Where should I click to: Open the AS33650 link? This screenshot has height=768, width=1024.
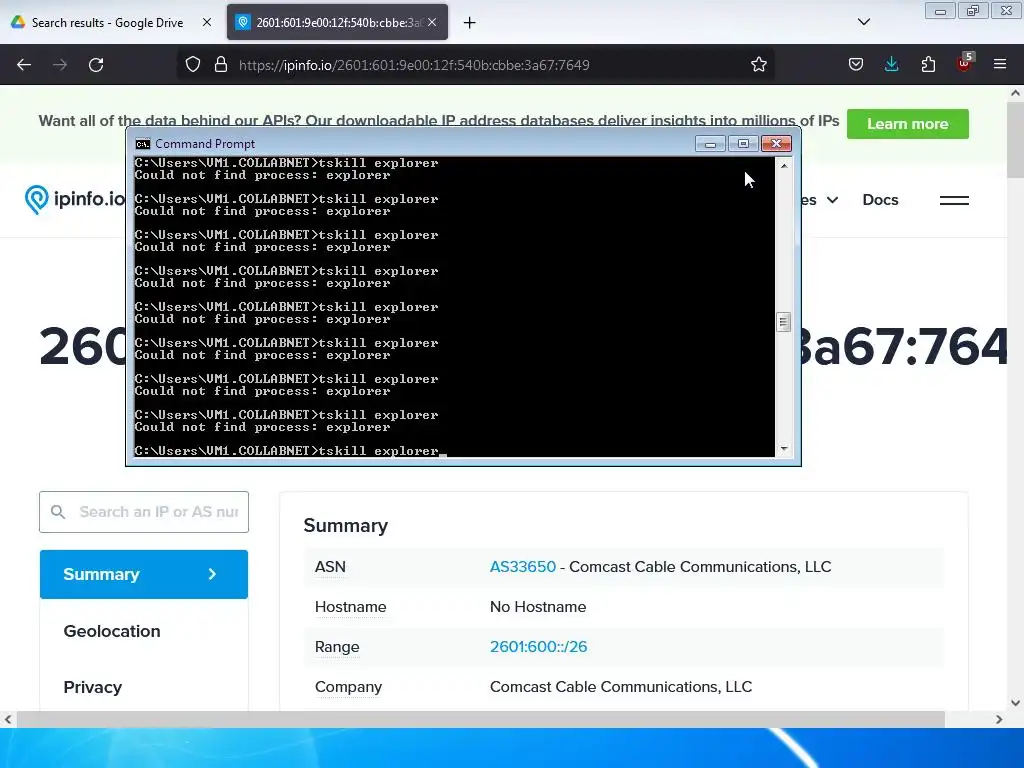coord(522,567)
